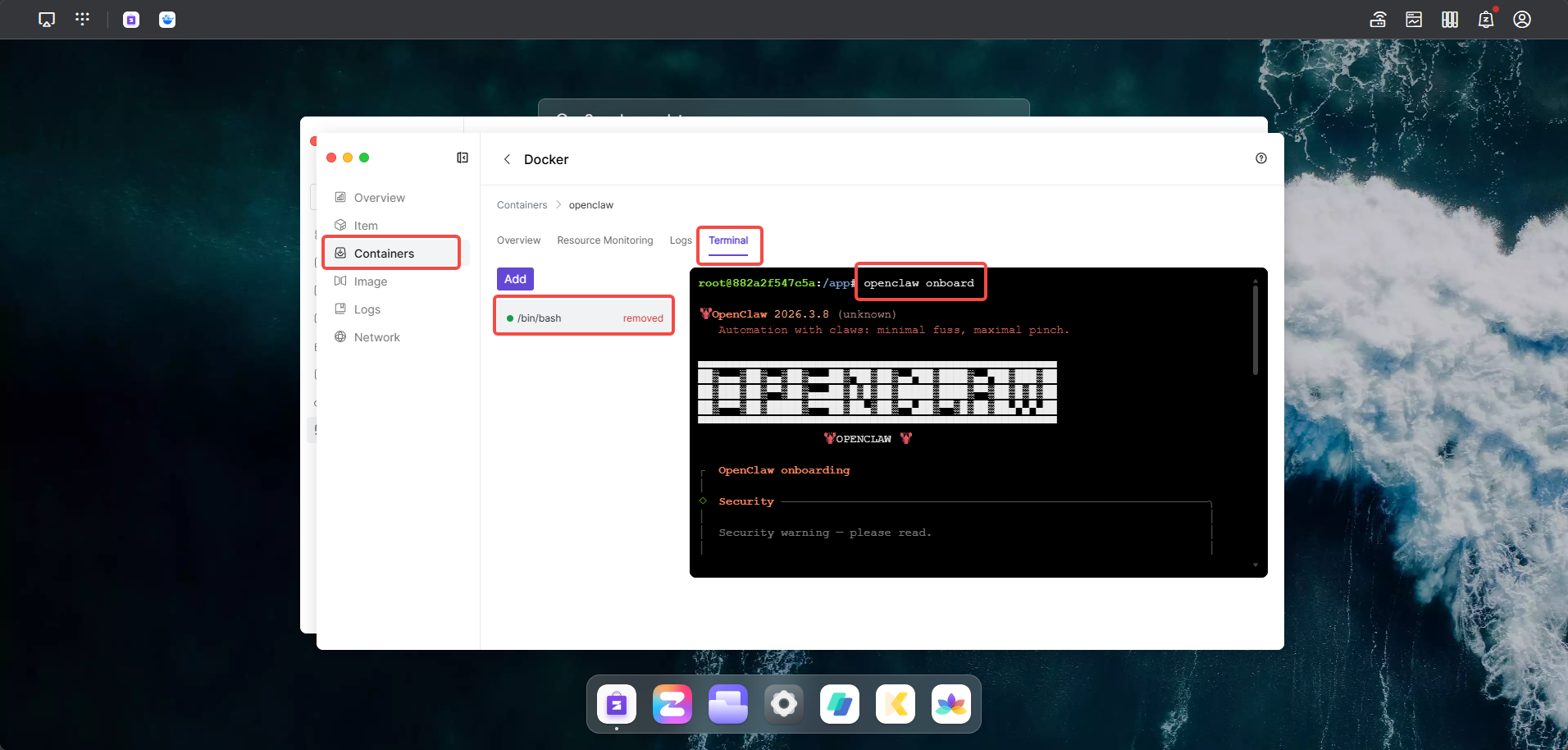Click the sidebar collapse icon
The width and height of the screenshot is (1568, 750).
point(463,158)
